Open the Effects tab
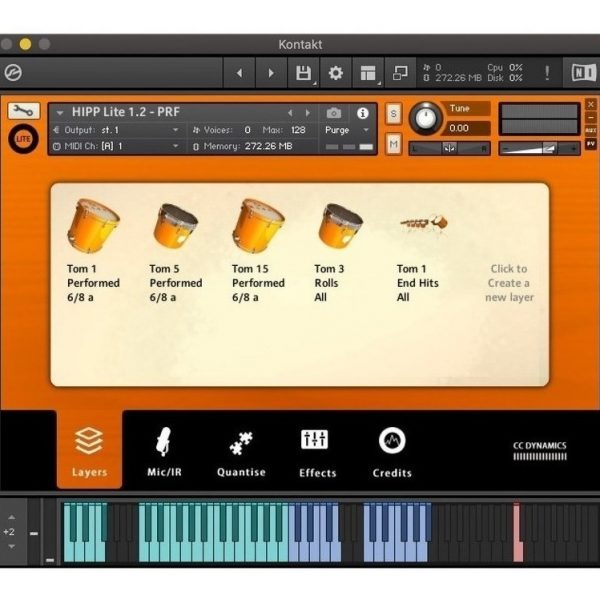 click(318, 454)
